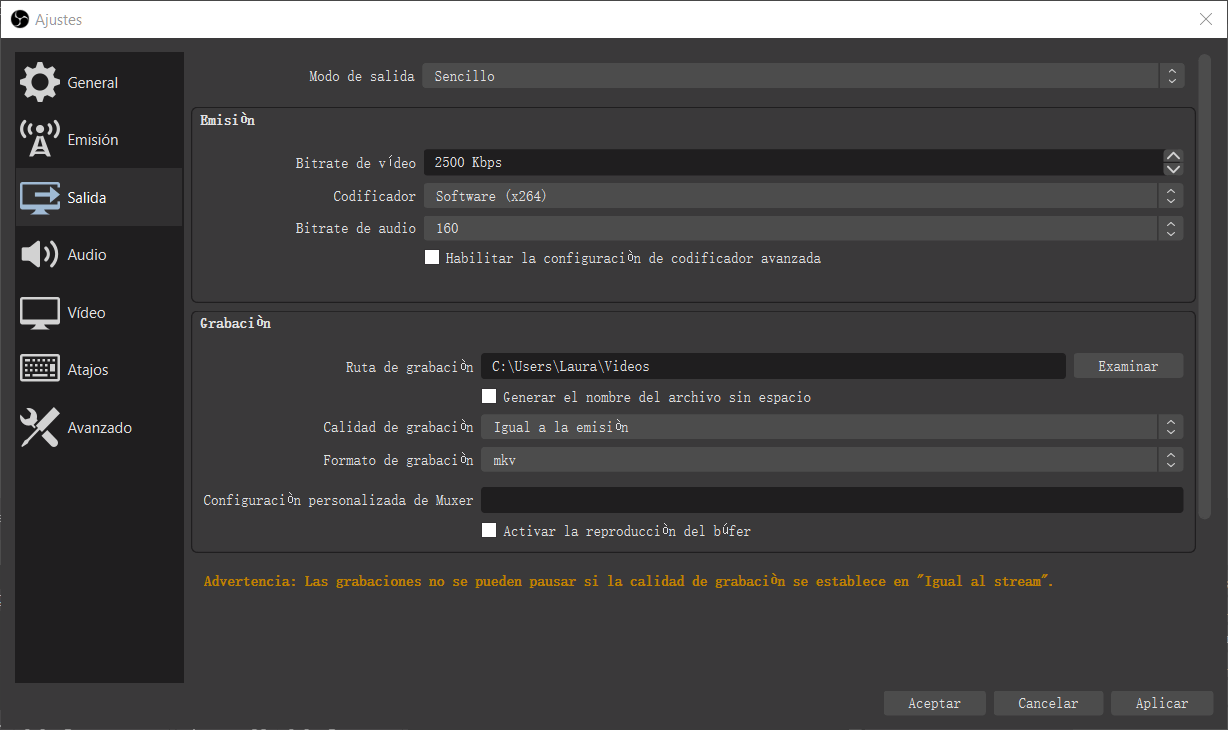Open the Modo de salida dropdown

[x=802, y=76]
